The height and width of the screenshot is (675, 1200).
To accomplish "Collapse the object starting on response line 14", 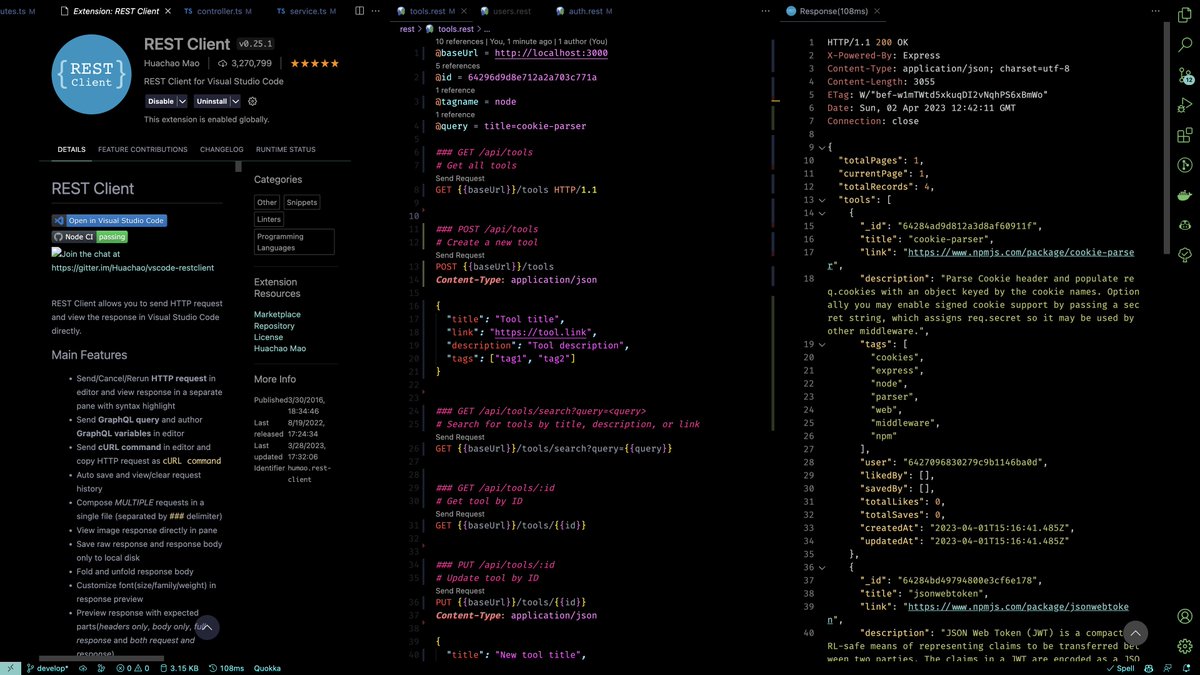I will pos(822,212).
